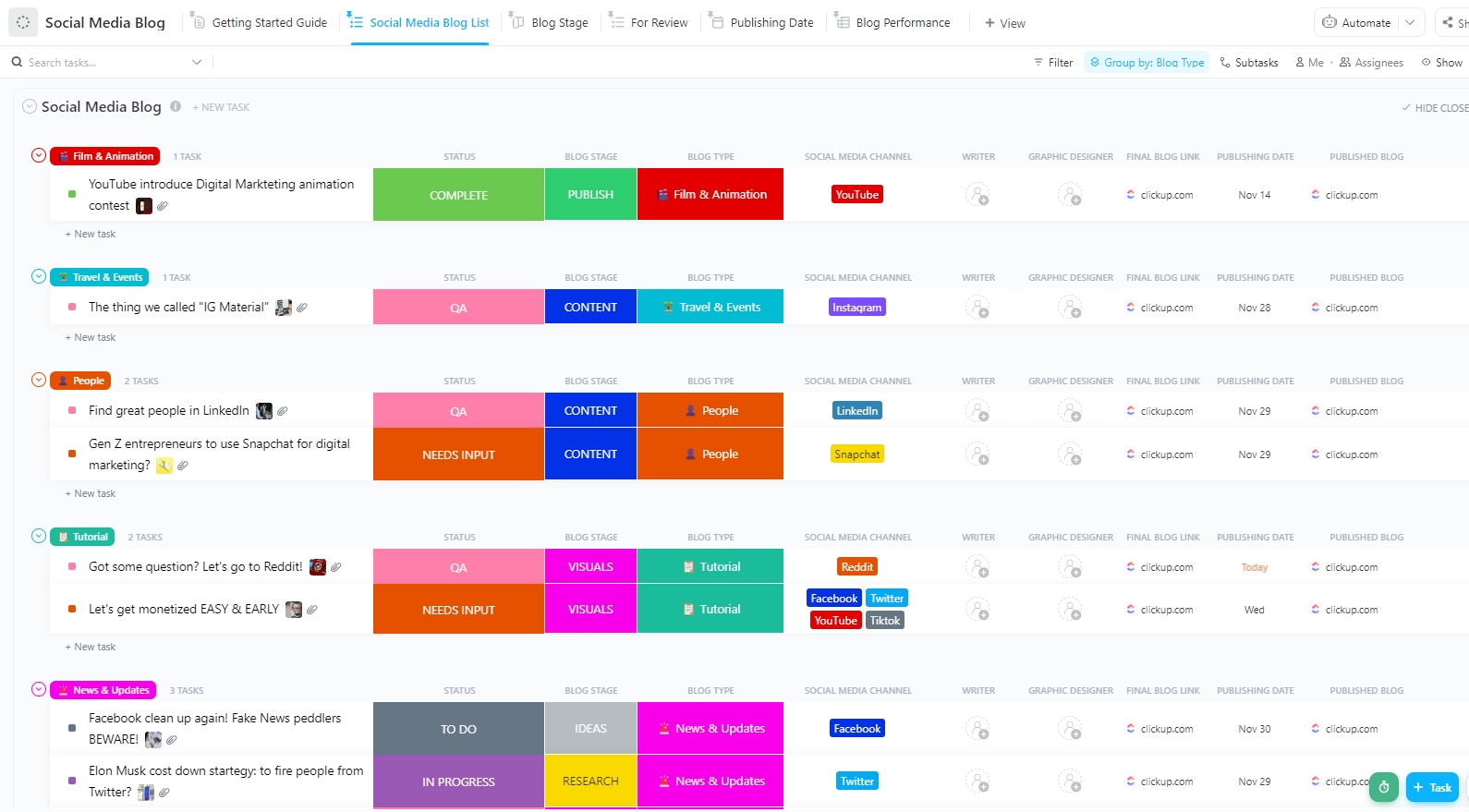This screenshot has height=812, width=1469.
Task: Open attachment icon on monetized EASY task
Action: 312,610
